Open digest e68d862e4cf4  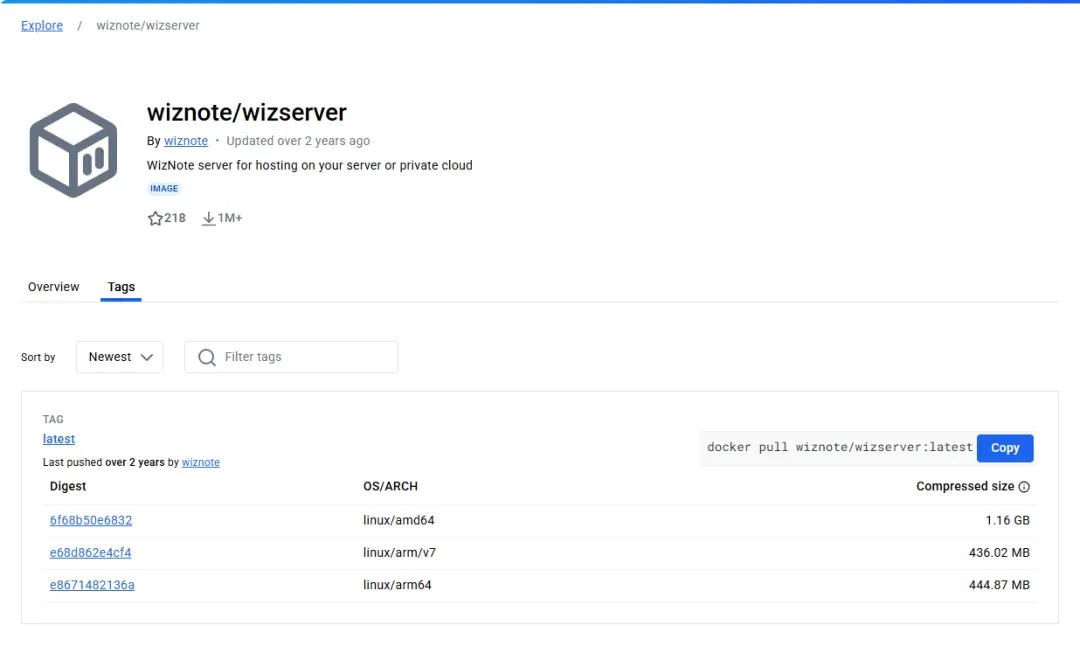click(90, 553)
